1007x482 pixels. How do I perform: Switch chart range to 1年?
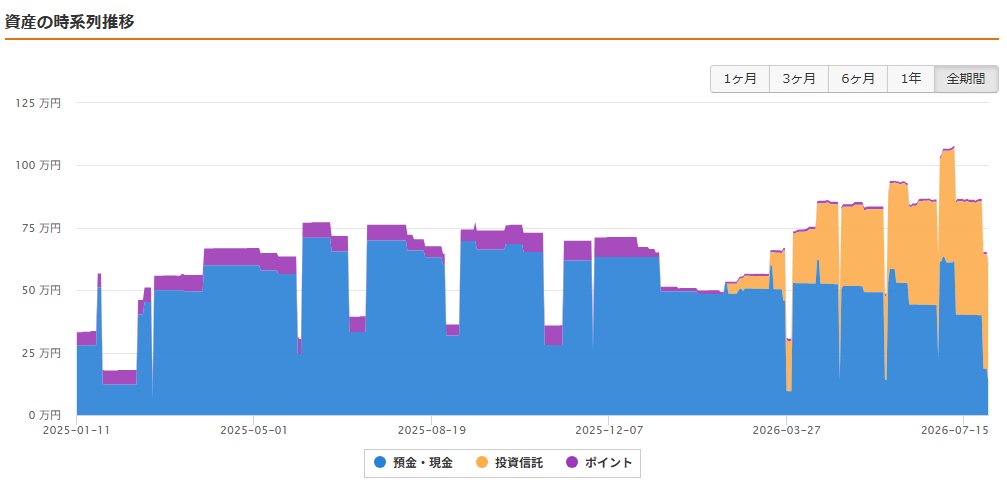911,79
